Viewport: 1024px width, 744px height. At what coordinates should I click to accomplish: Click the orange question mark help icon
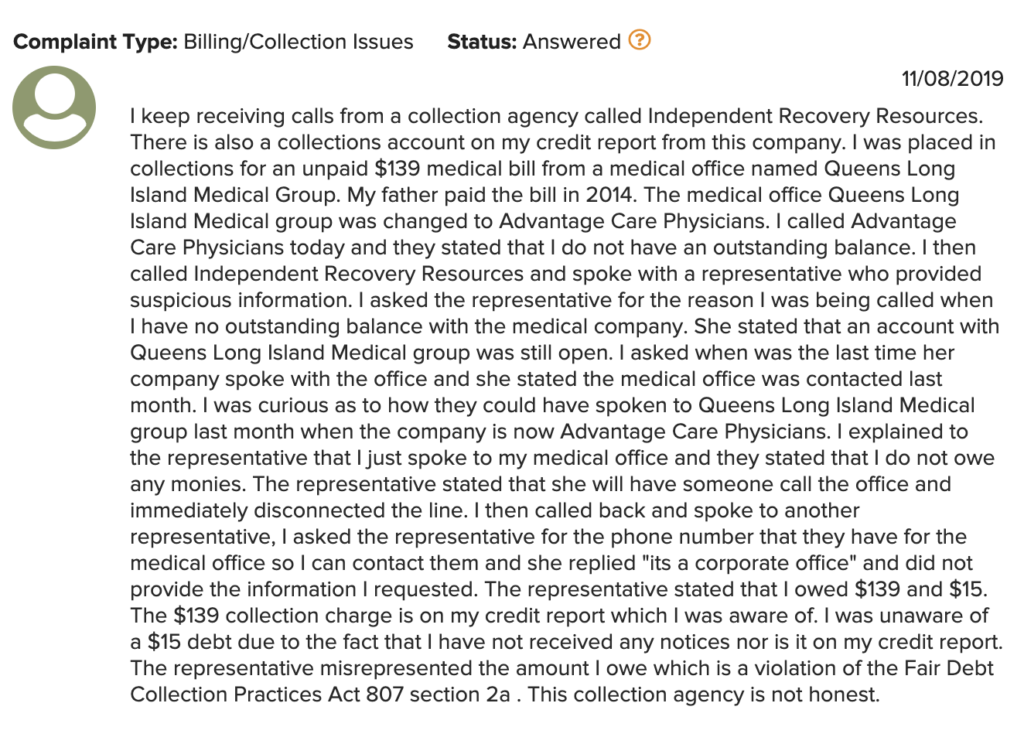(639, 40)
